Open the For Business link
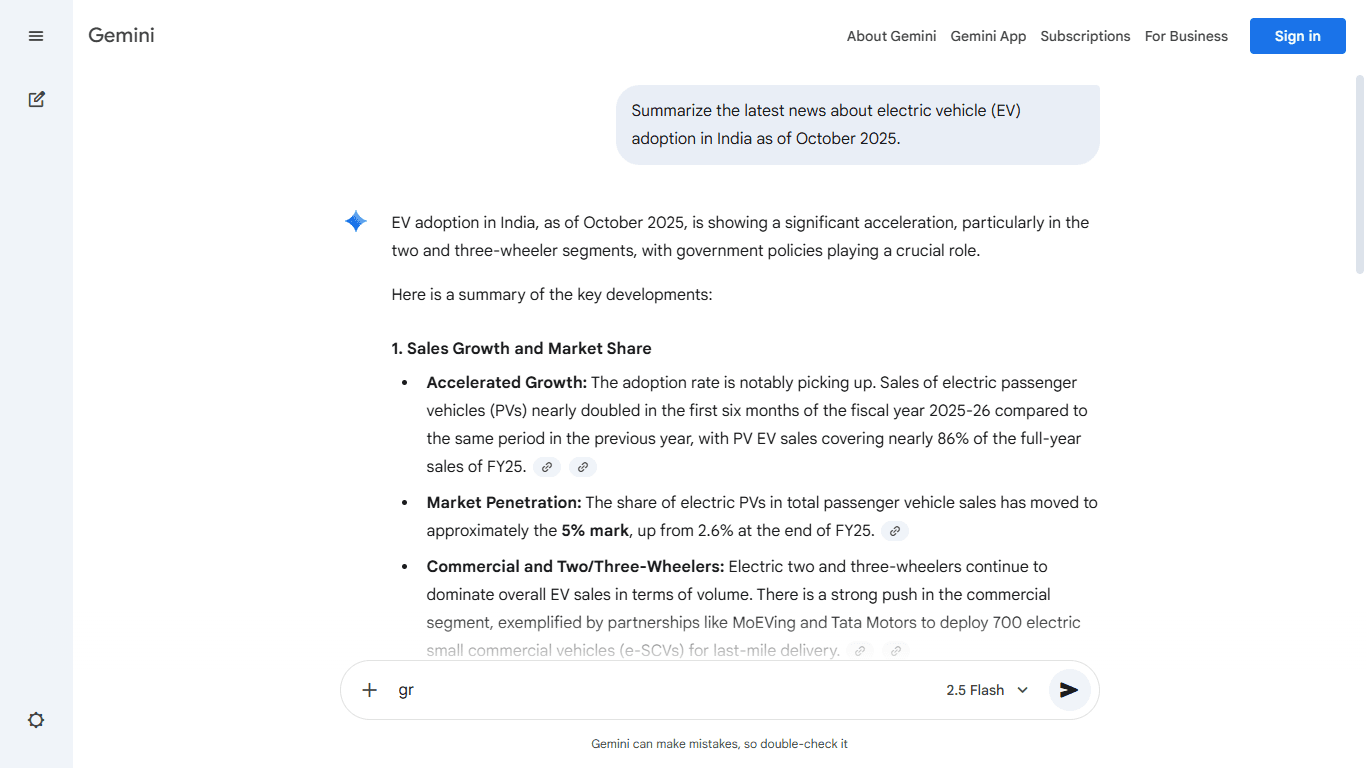Image resolution: width=1366 pixels, height=768 pixels. pyautogui.click(x=1186, y=36)
